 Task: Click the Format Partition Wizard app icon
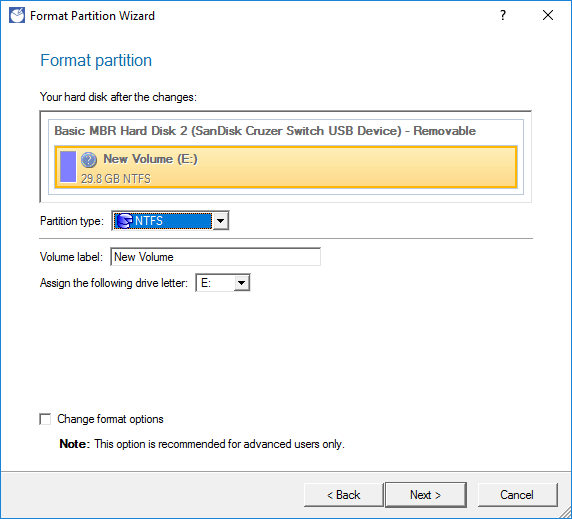point(17,16)
